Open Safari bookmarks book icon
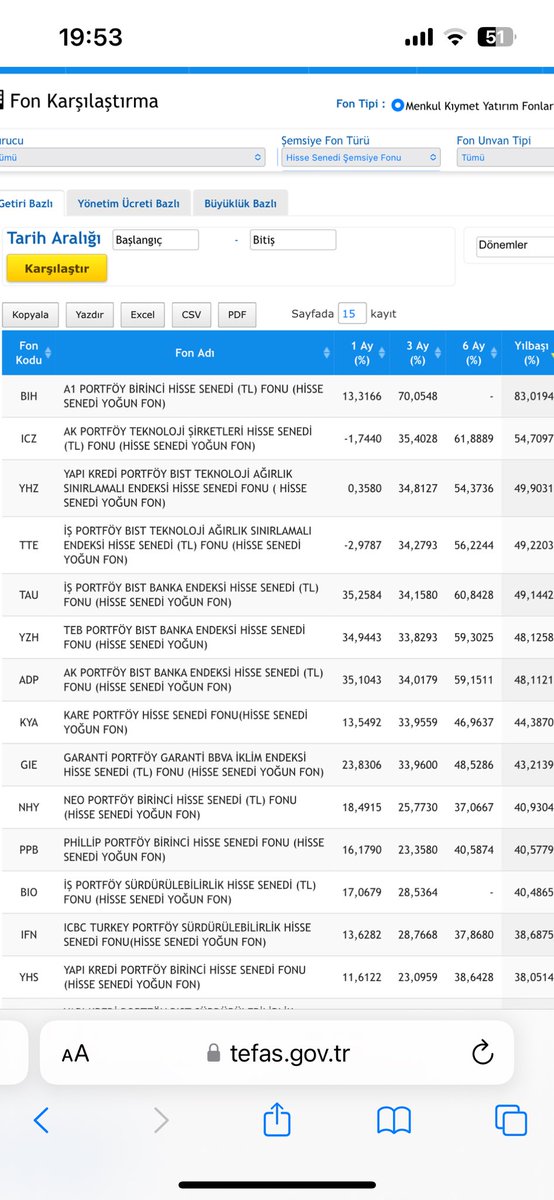Screen dimensions: 554x1200 (394, 1120)
